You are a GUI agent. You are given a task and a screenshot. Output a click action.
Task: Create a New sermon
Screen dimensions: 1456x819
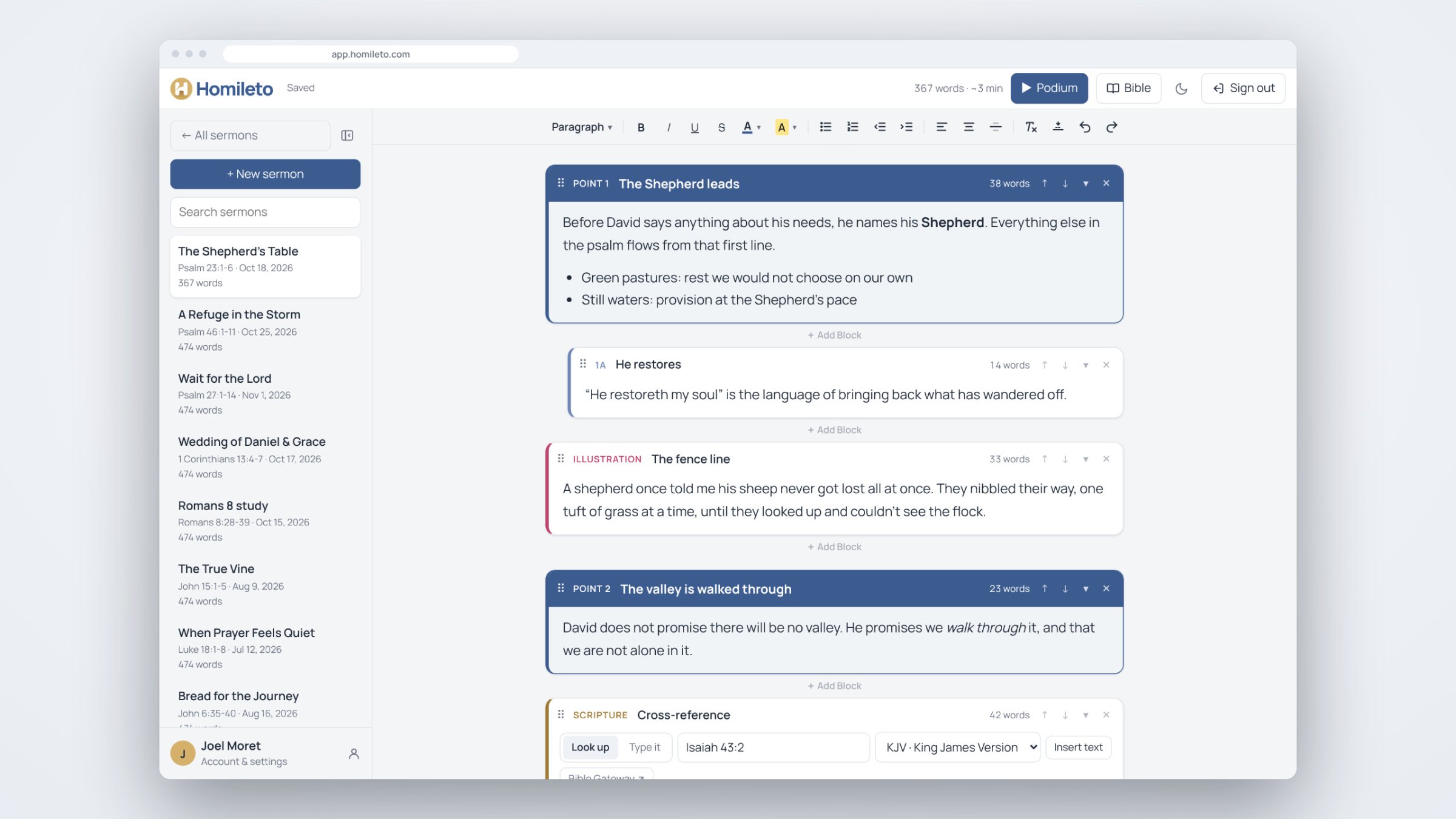pyautogui.click(x=265, y=174)
